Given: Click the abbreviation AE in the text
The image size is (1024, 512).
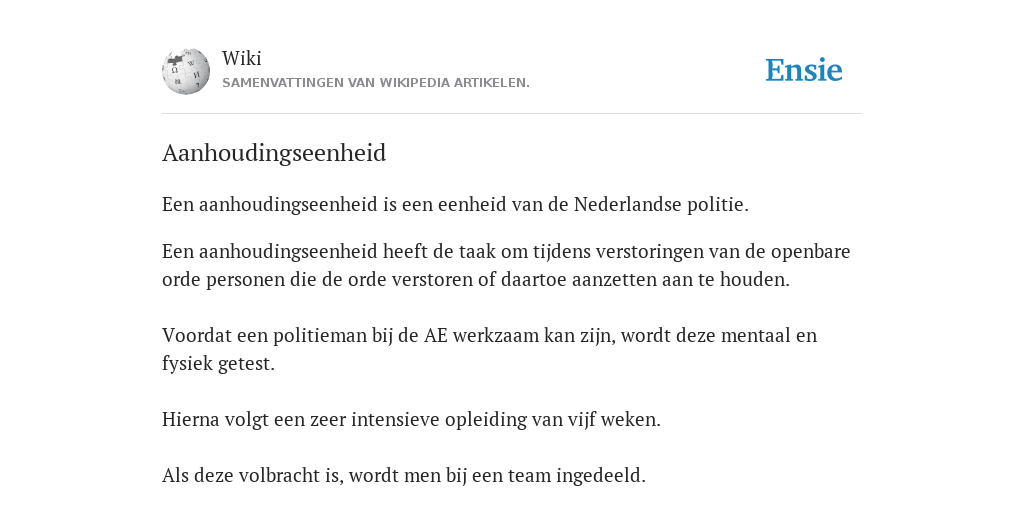Looking at the screenshot, I should [x=436, y=336].
